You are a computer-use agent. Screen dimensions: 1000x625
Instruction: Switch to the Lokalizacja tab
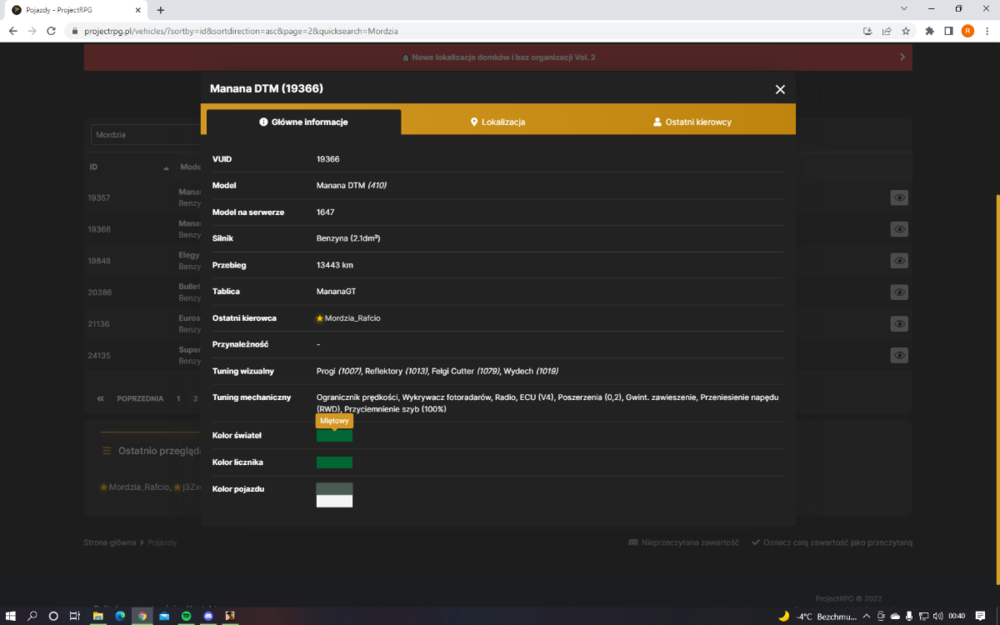point(497,122)
